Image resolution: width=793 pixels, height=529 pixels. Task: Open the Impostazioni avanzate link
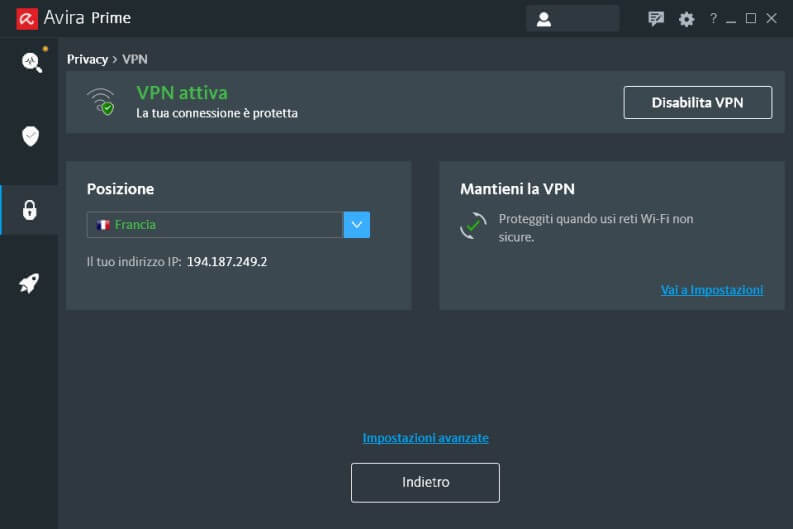tap(425, 438)
